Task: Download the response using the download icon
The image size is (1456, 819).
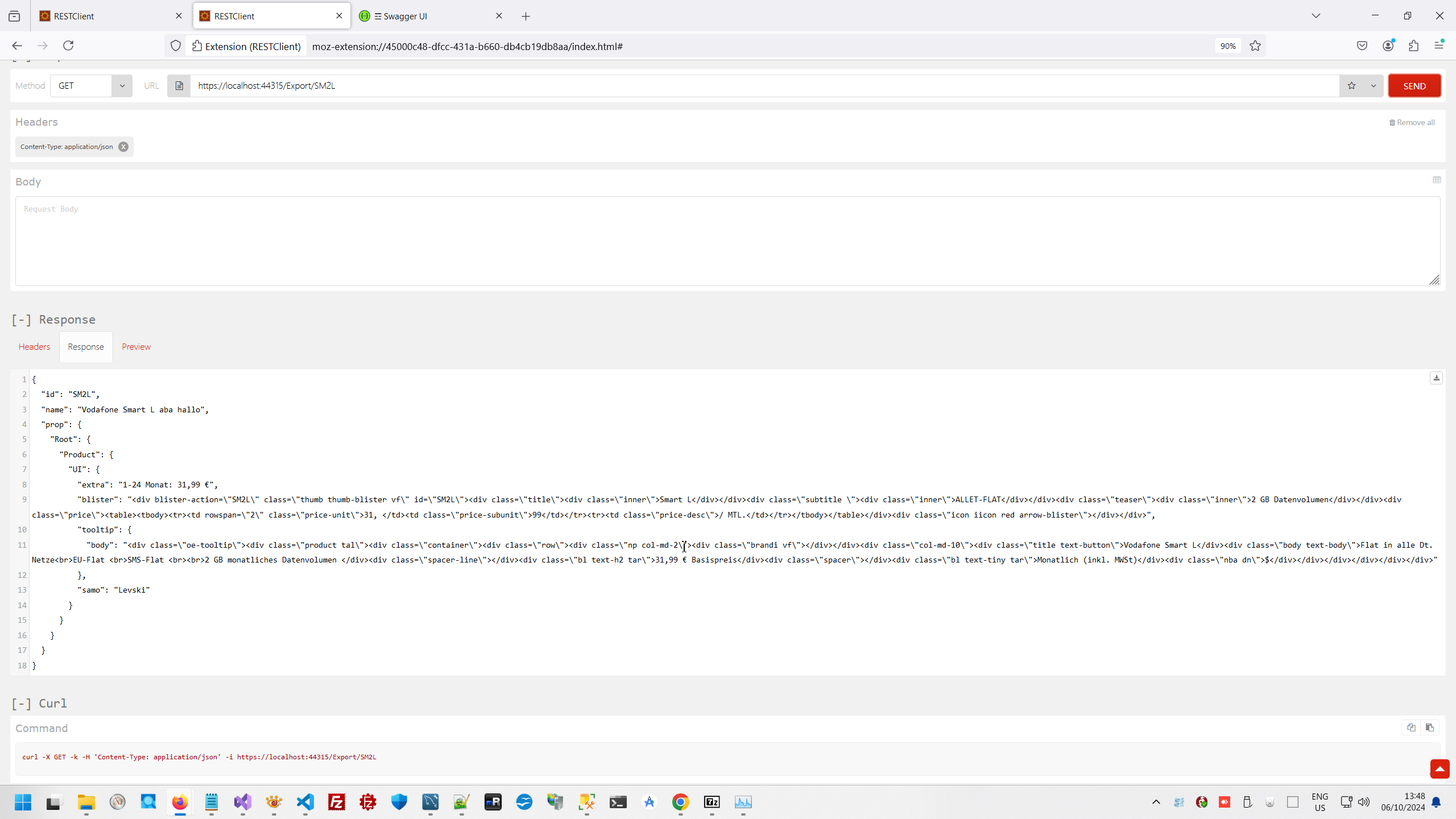Action: click(x=1436, y=378)
